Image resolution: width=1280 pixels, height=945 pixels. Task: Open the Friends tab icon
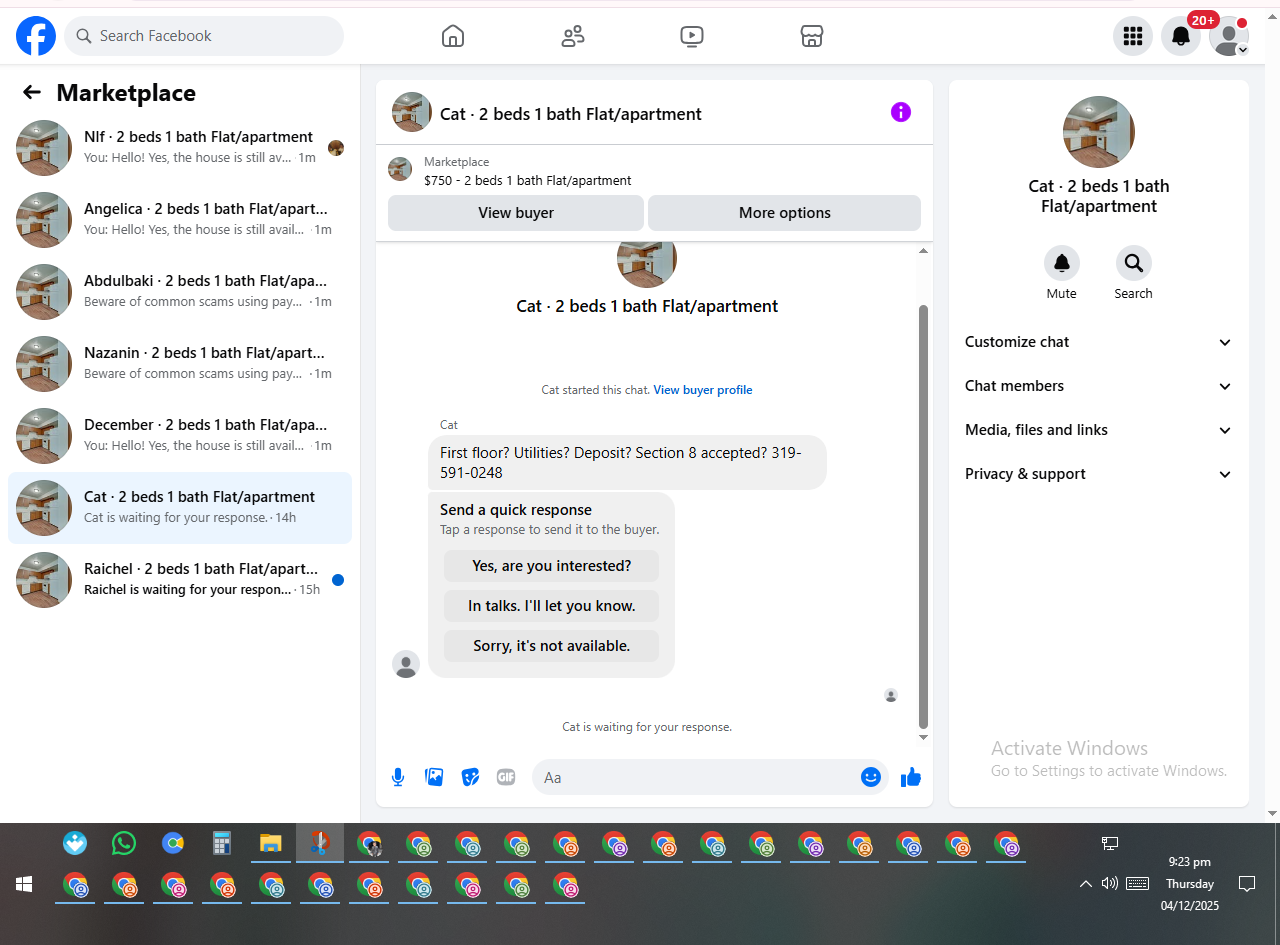coord(573,37)
